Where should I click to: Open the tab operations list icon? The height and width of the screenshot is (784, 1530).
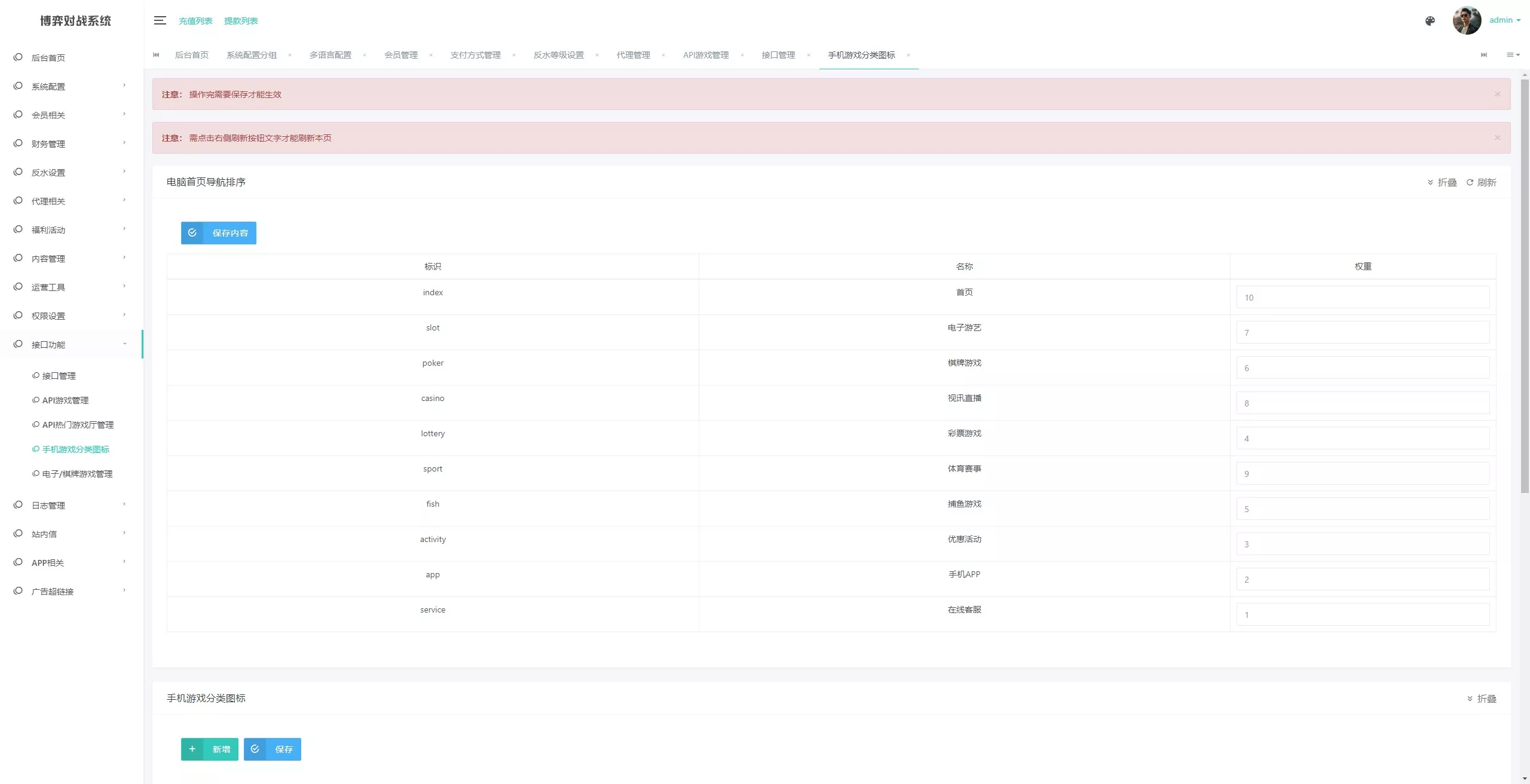1512,55
